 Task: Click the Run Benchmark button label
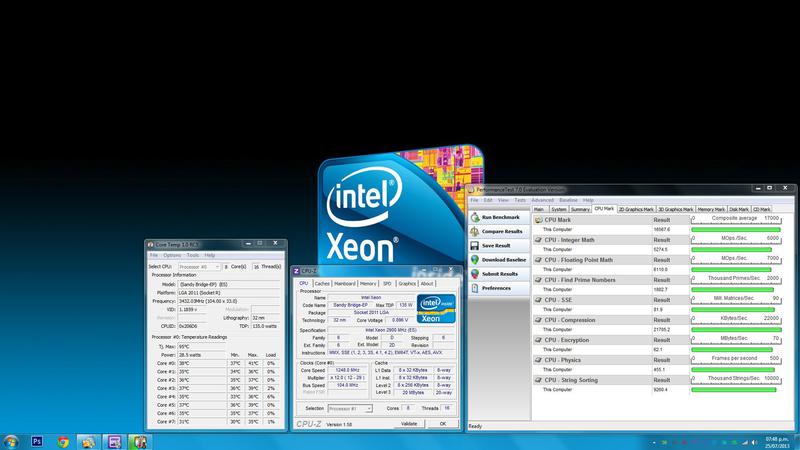(x=501, y=217)
